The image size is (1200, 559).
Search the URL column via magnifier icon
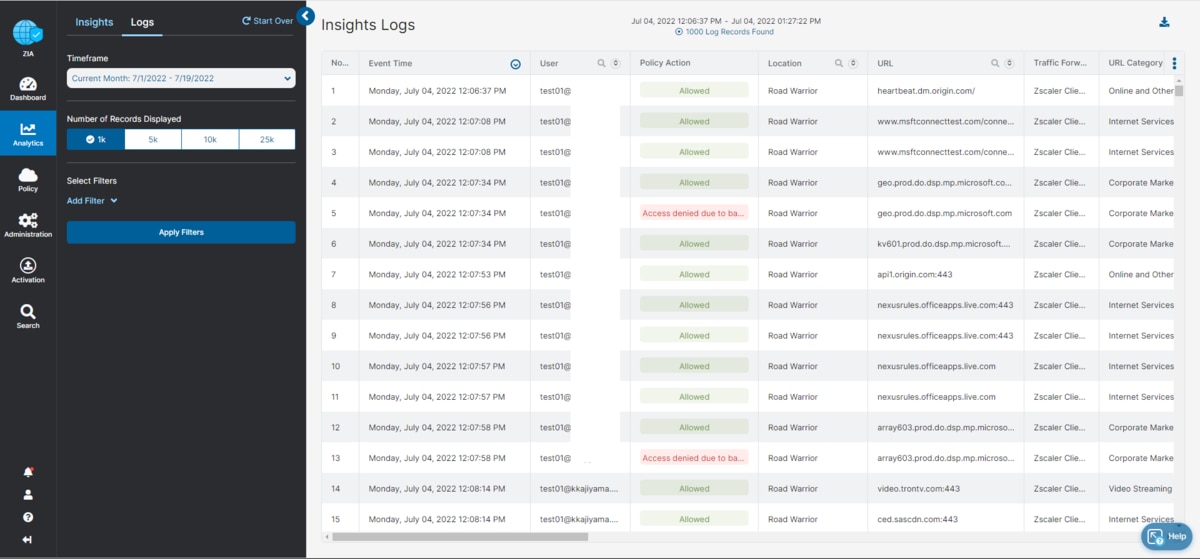996,63
